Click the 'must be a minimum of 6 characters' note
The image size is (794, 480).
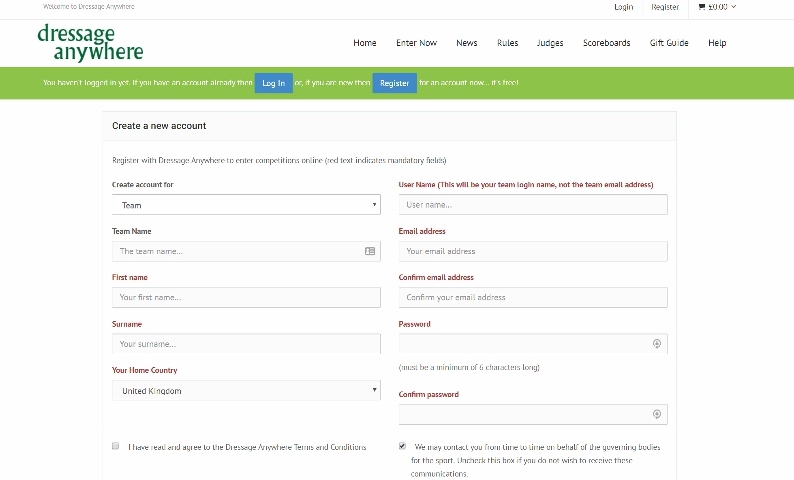[469, 367]
